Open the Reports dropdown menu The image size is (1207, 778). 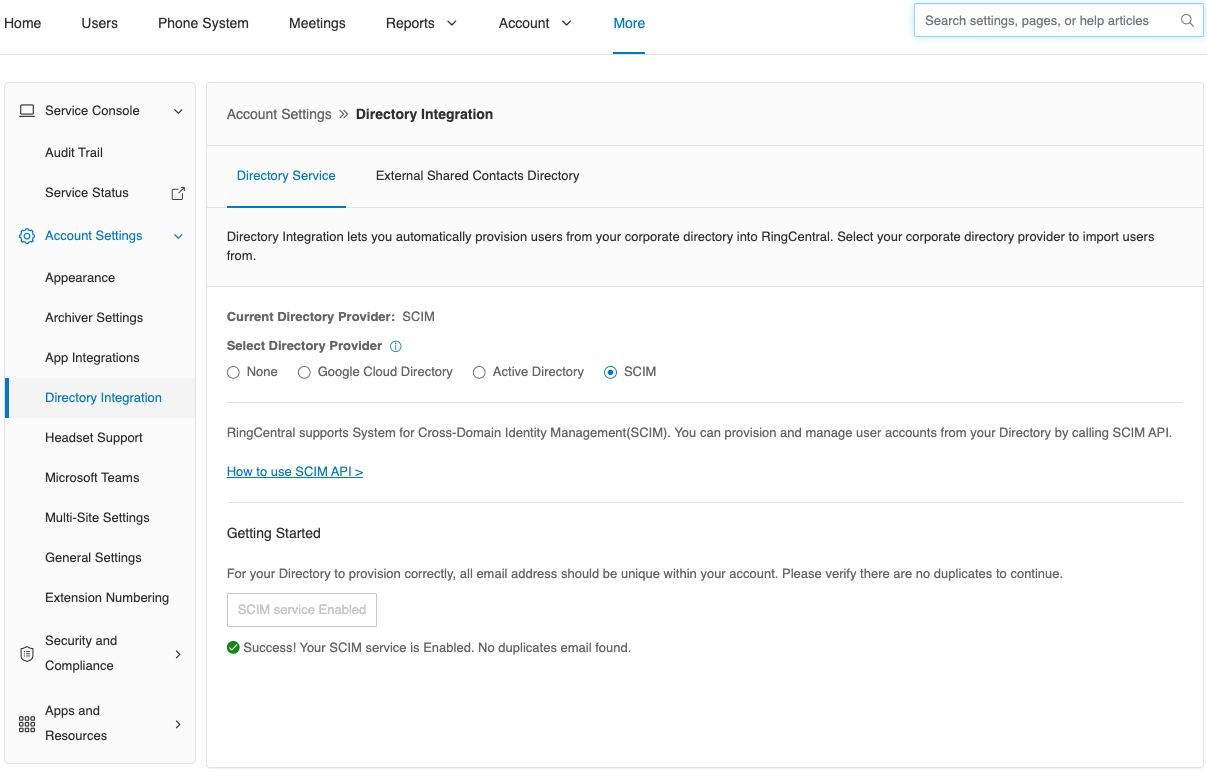tap(421, 23)
